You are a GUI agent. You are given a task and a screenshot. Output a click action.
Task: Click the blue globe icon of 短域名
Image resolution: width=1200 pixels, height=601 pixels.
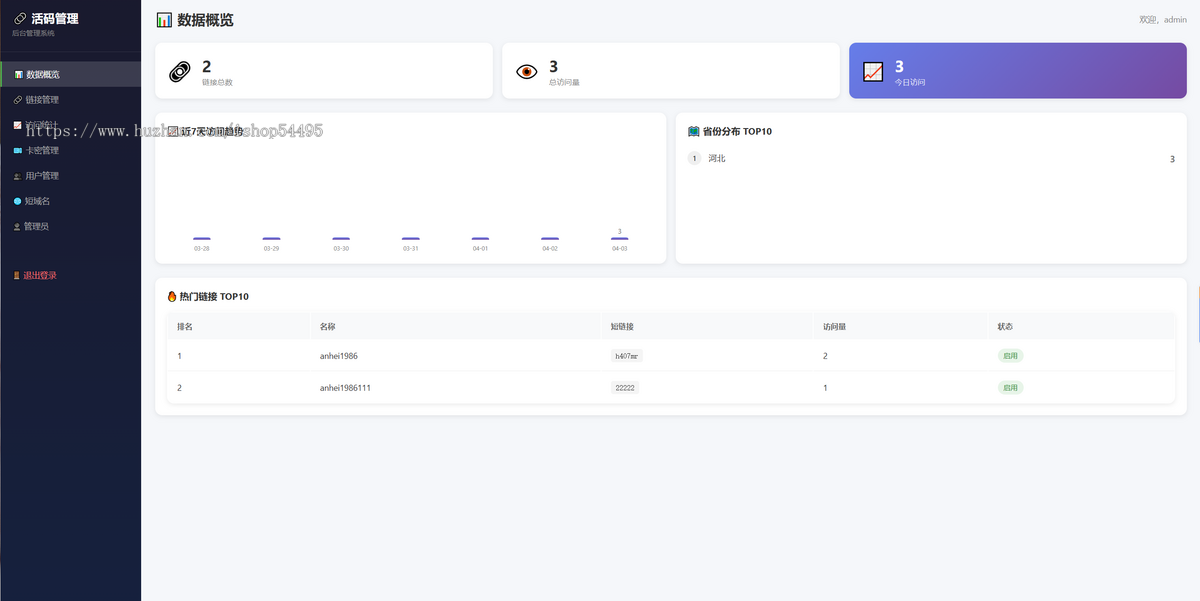(17, 201)
